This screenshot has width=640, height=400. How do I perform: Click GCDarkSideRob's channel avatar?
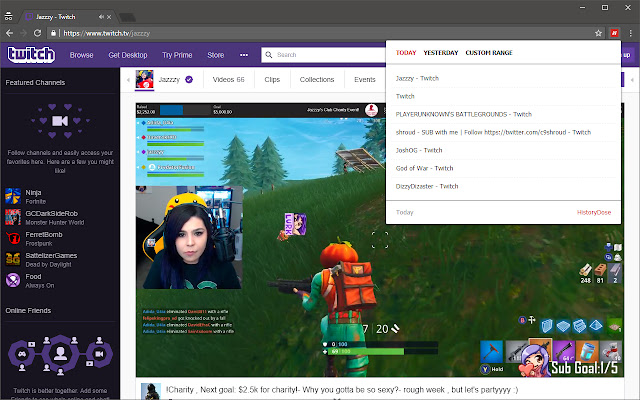[13, 217]
